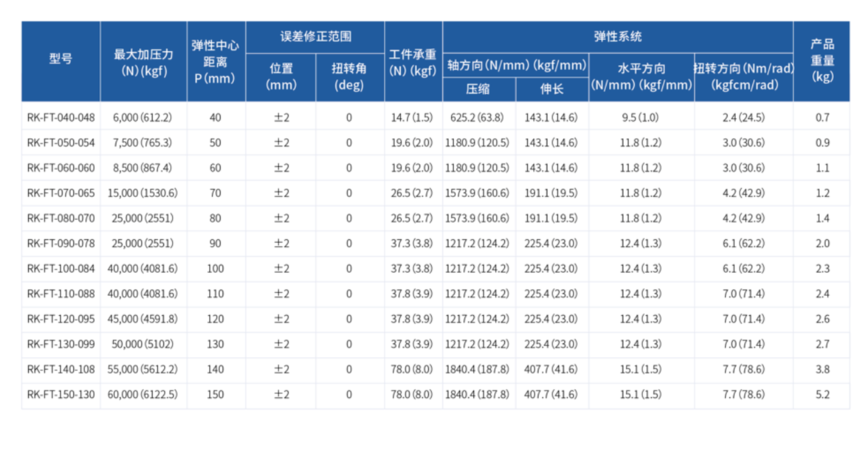Select the RK-FT-100-084 model cell

pos(61,268)
